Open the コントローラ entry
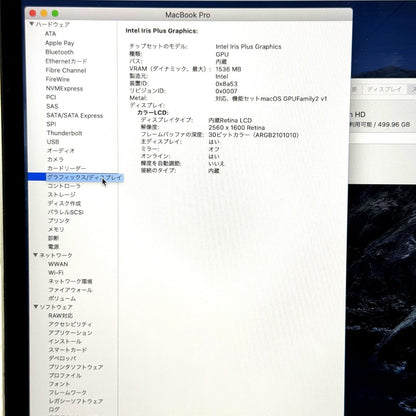 64,186
